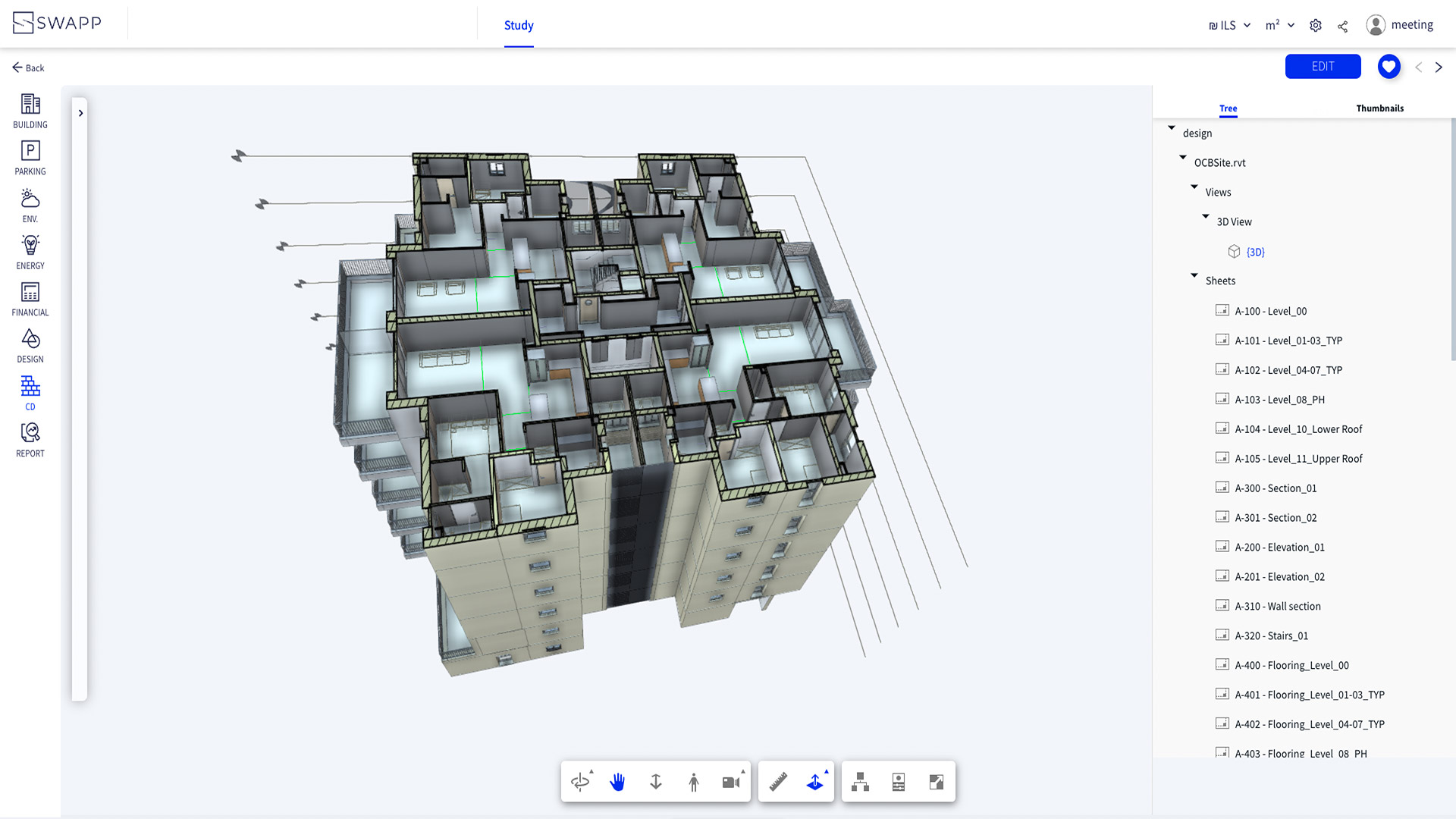Switch to the Thumbnails tab
The width and height of the screenshot is (1456, 819).
1379,108
